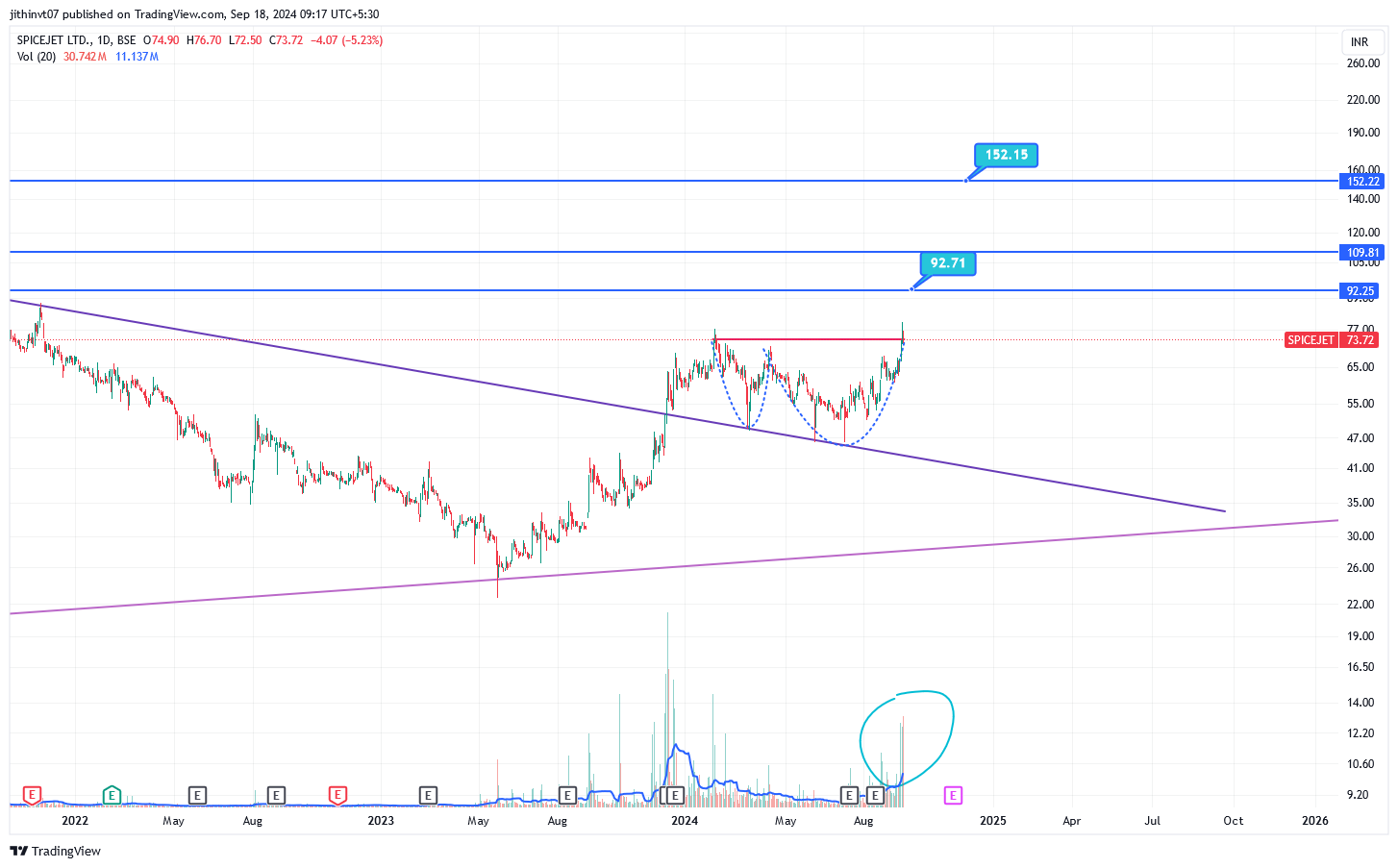Click the earnings E marker above May 2022
Screen dimensions: 1398x868
(x=197, y=795)
